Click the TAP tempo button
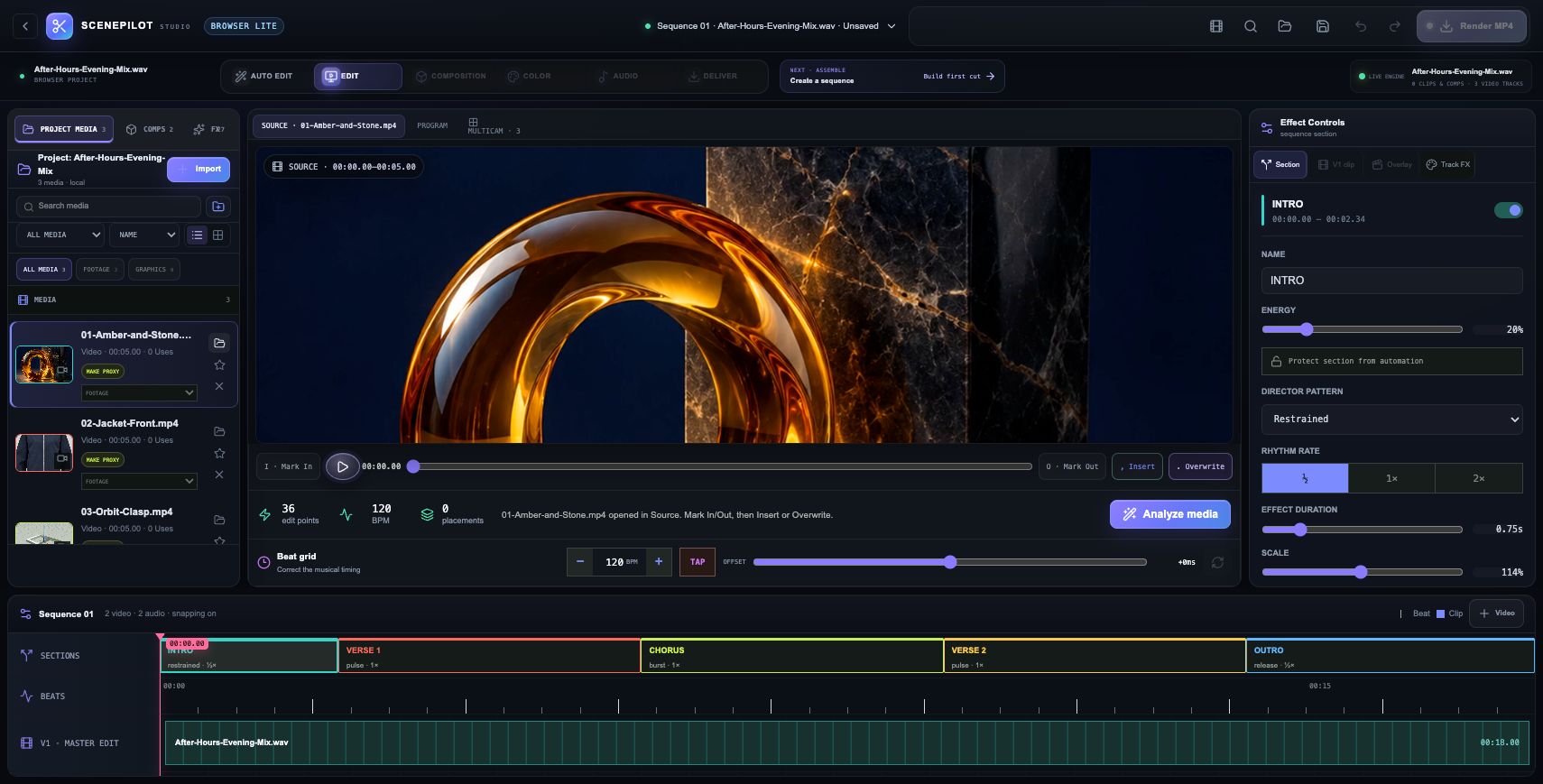 click(x=698, y=561)
